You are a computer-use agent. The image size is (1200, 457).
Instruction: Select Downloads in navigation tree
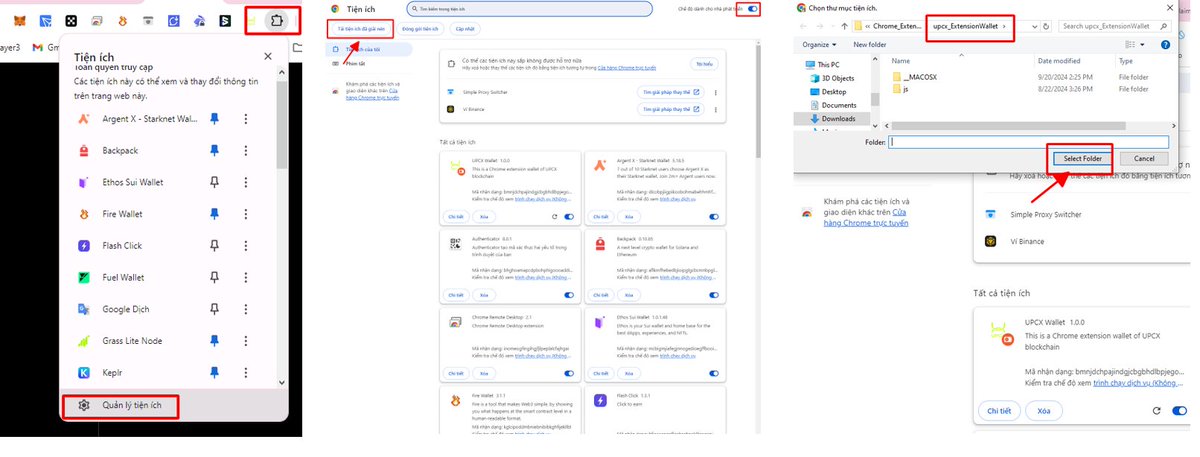click(837, 118)
